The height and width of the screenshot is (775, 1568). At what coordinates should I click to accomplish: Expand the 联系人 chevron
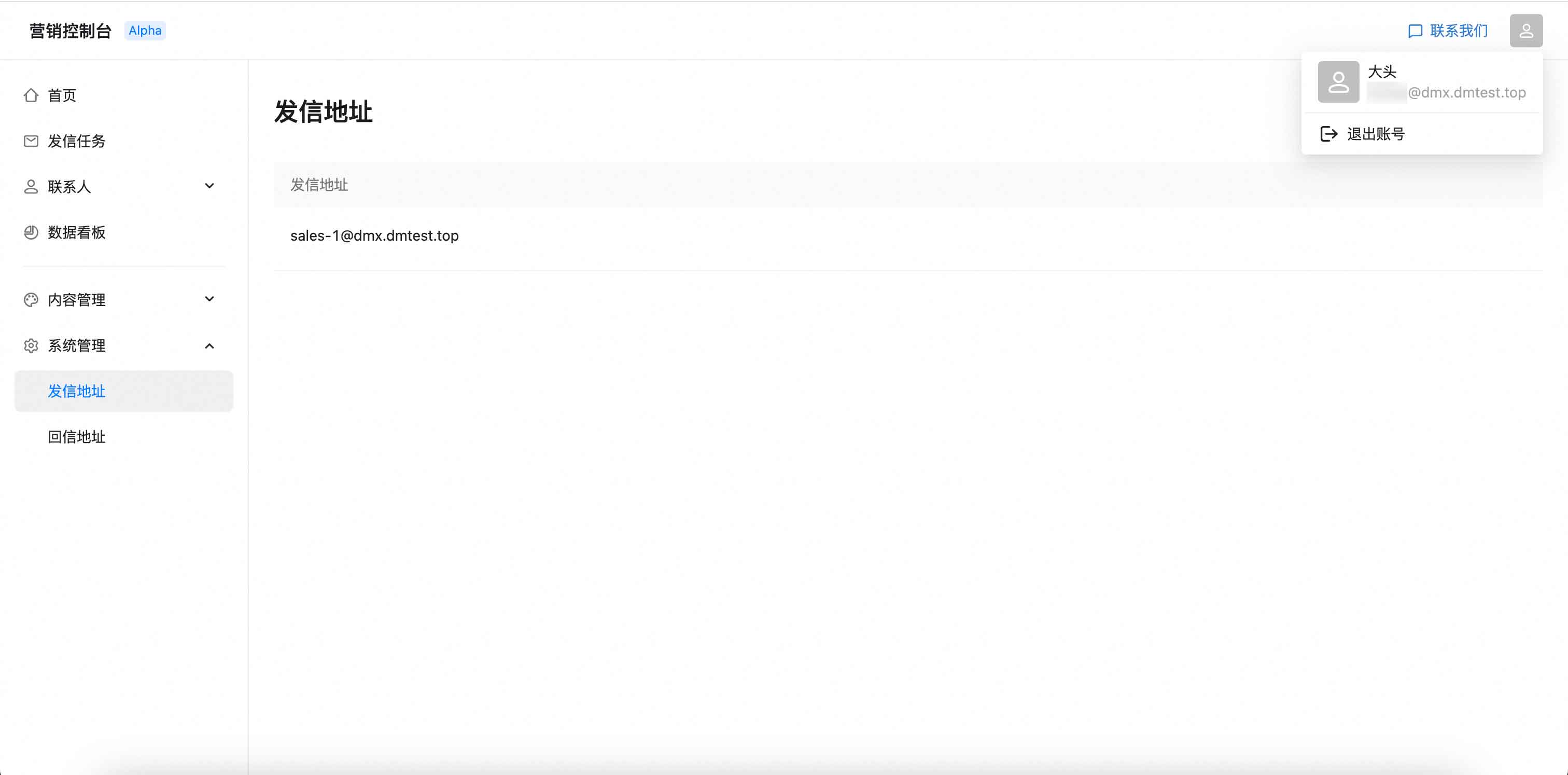pyautogui.click(x=209, y=186)
